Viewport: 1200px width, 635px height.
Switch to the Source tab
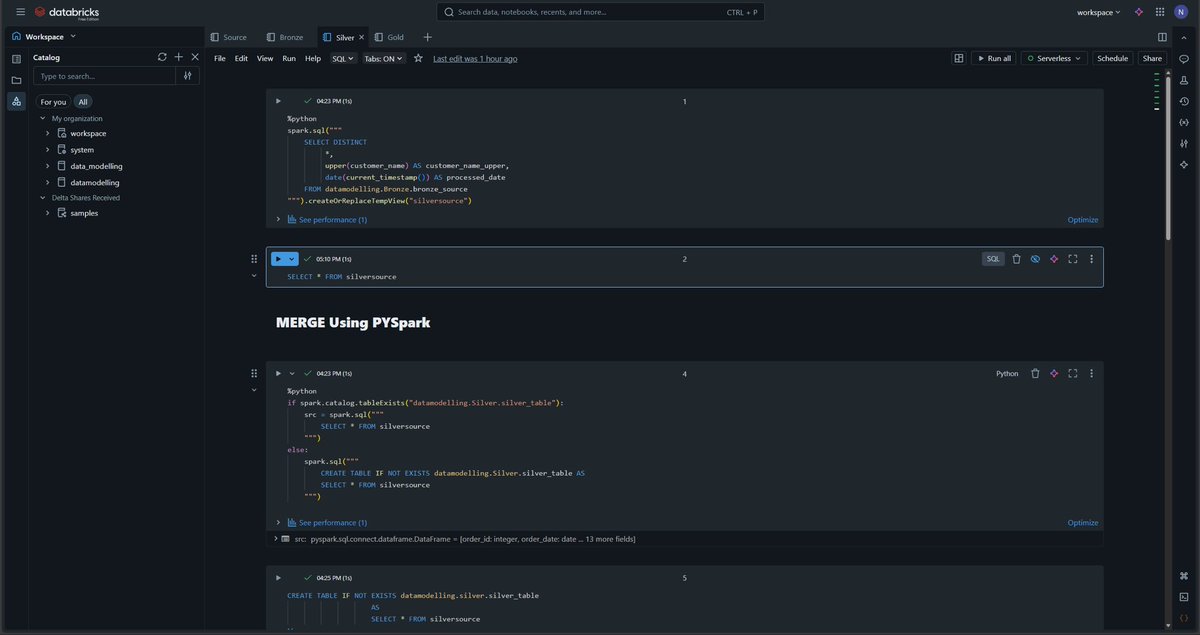click(229, 37)
